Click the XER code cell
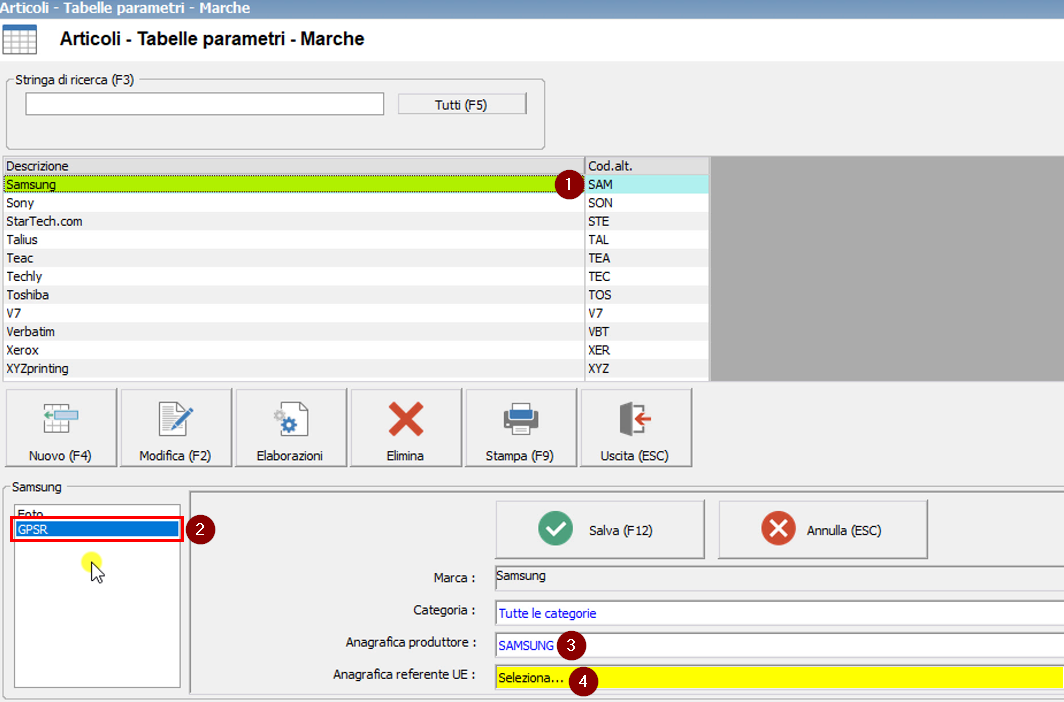This screenshot has width=1064, height=702. [x=647, y=350]
